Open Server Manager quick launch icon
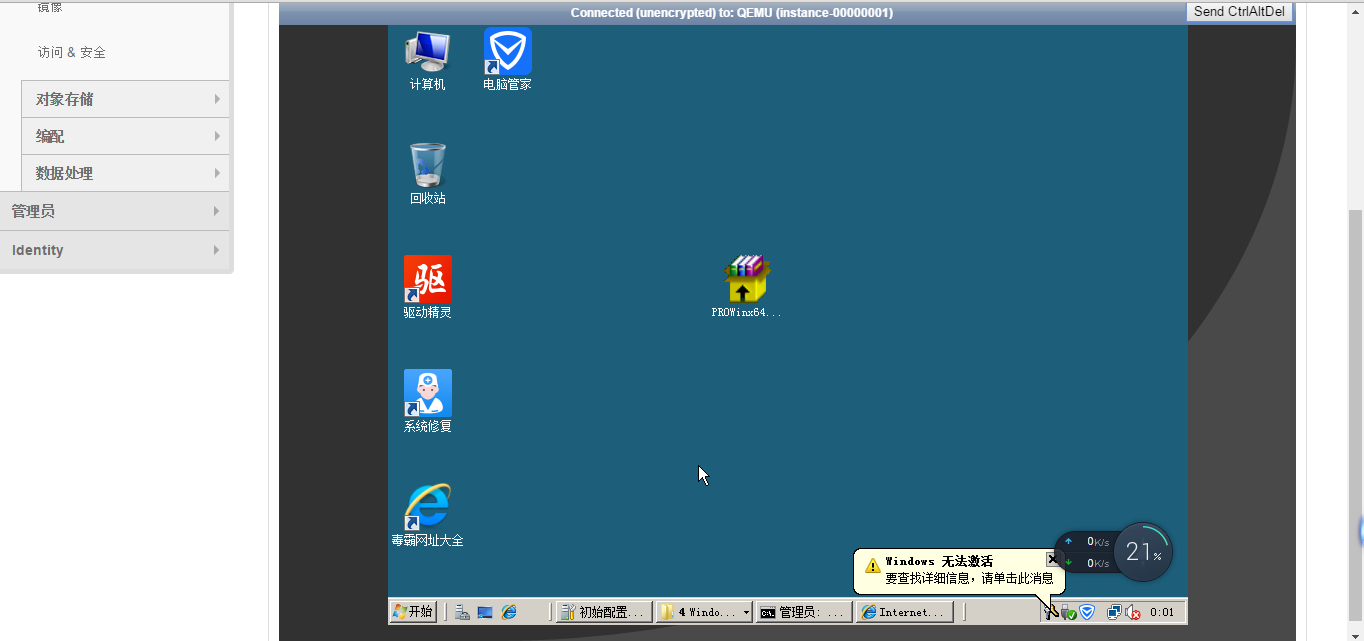The height and width of the screenshot is (641, 1364). tap(462, 612)
